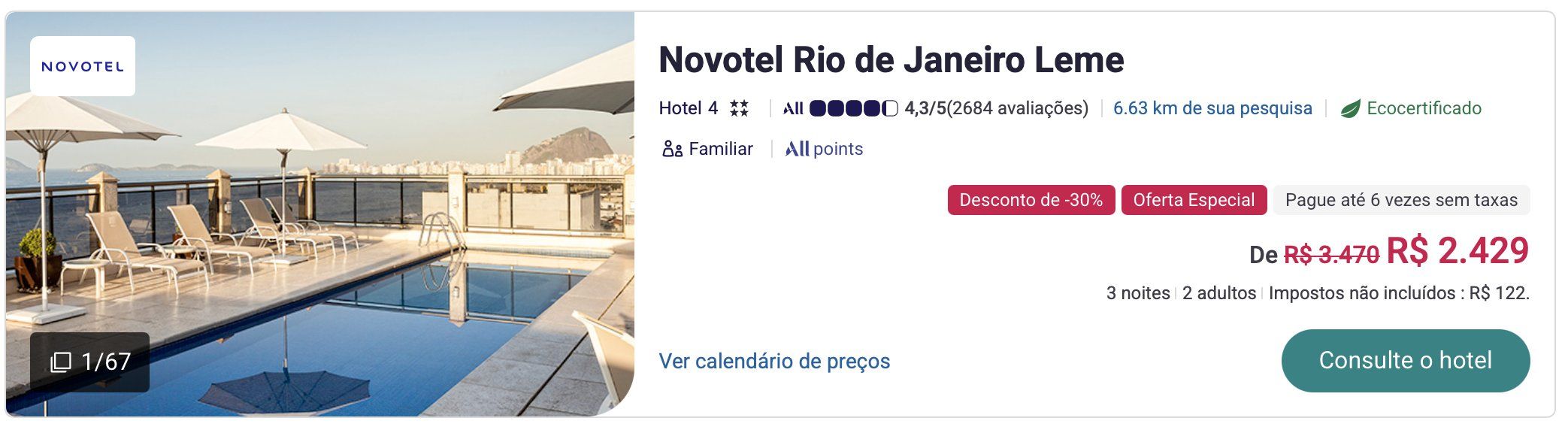Click the 2684 avaliações review count
This screenshot has height=427, width=1568.
tap(1017, 108)
